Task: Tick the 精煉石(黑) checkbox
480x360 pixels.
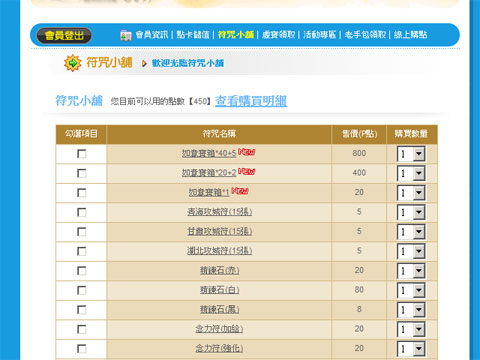Action: [x=81, y=310]
